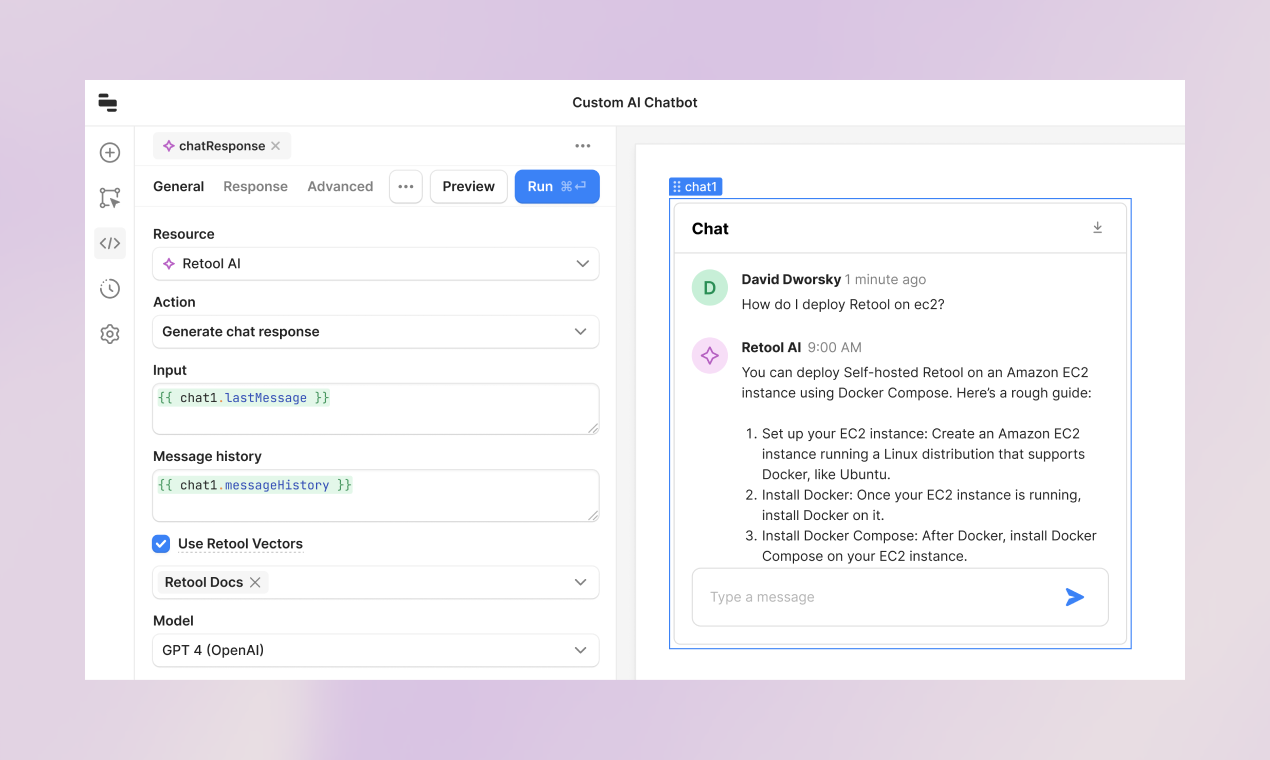Click the Use Retool Vectors label
Screen dimensions: 1270x760
[x=240, y=544]
